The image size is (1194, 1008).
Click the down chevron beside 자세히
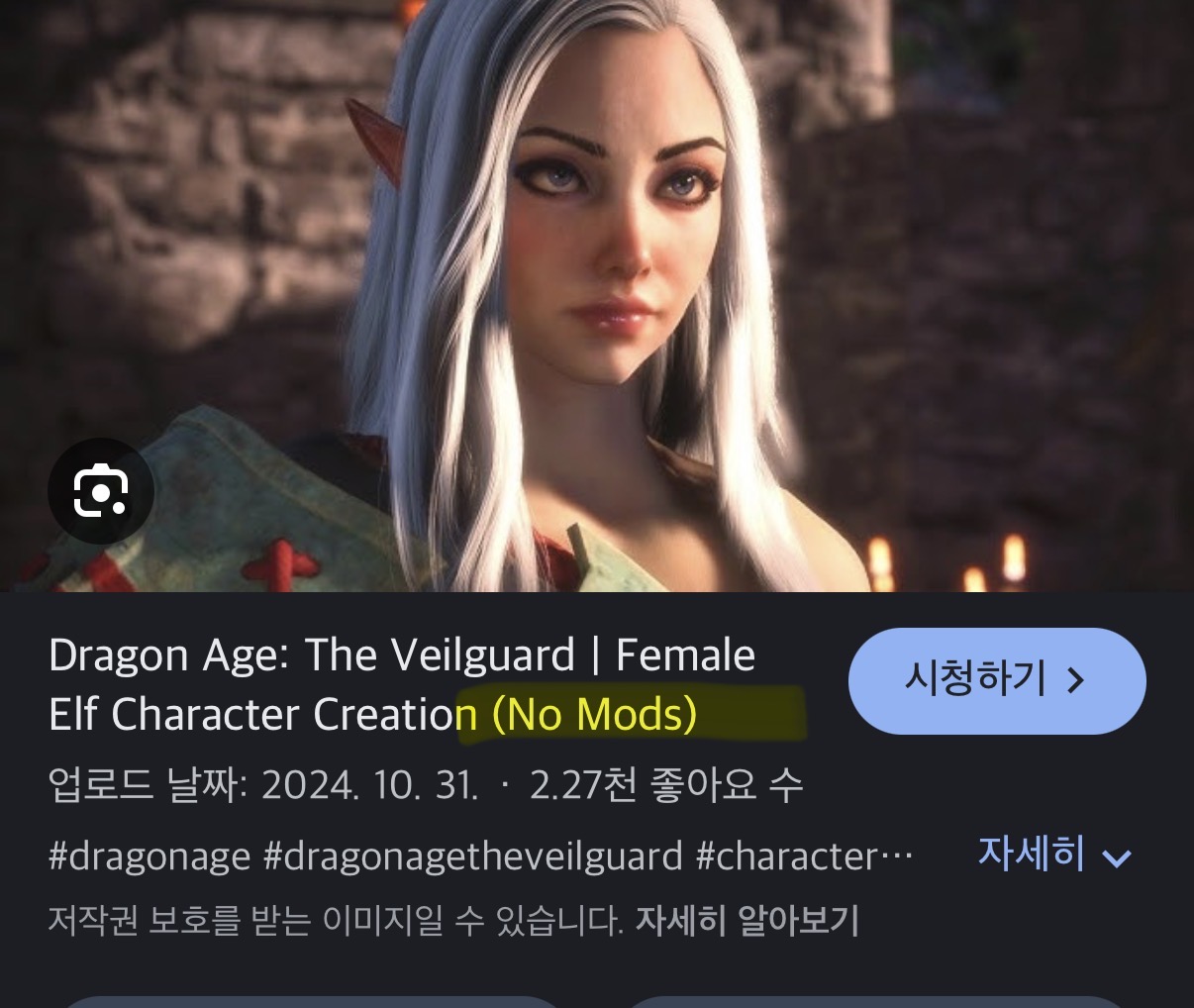(1117, 858)
